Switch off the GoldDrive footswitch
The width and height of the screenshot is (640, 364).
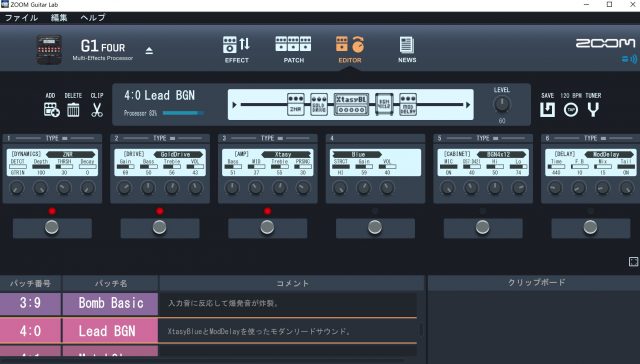(x=160, y=227)
